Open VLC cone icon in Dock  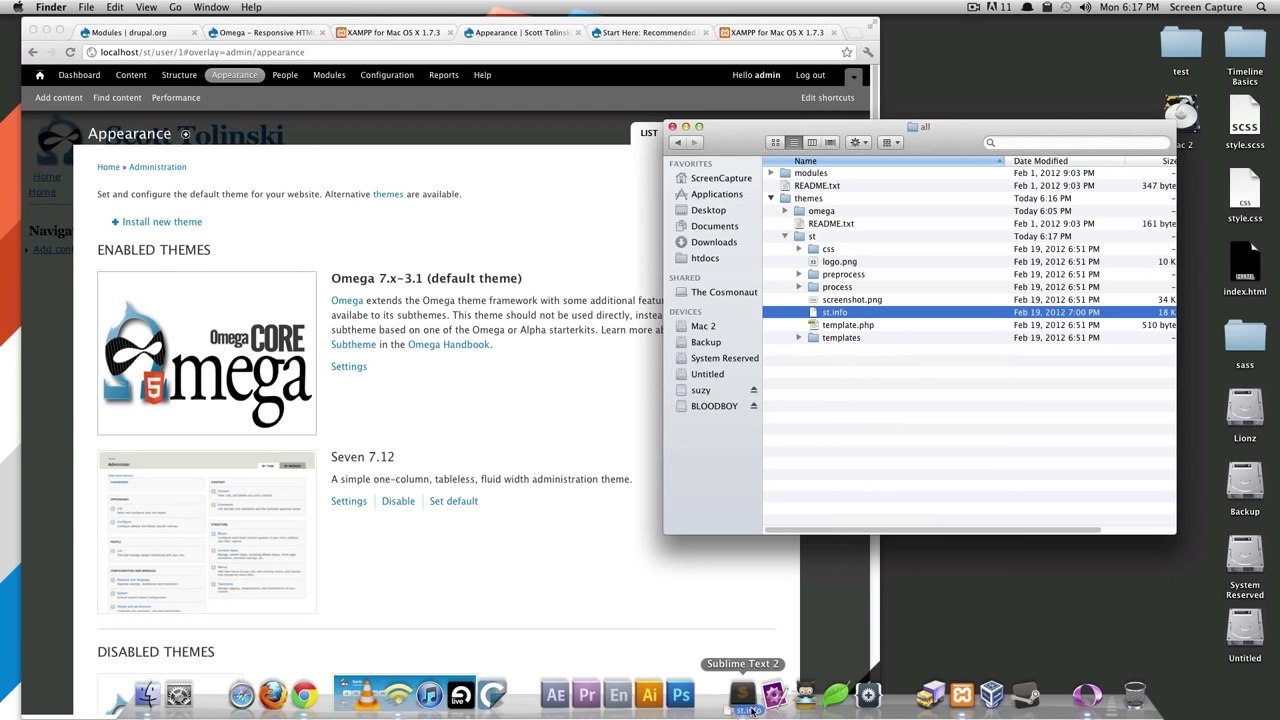[367, 694]
